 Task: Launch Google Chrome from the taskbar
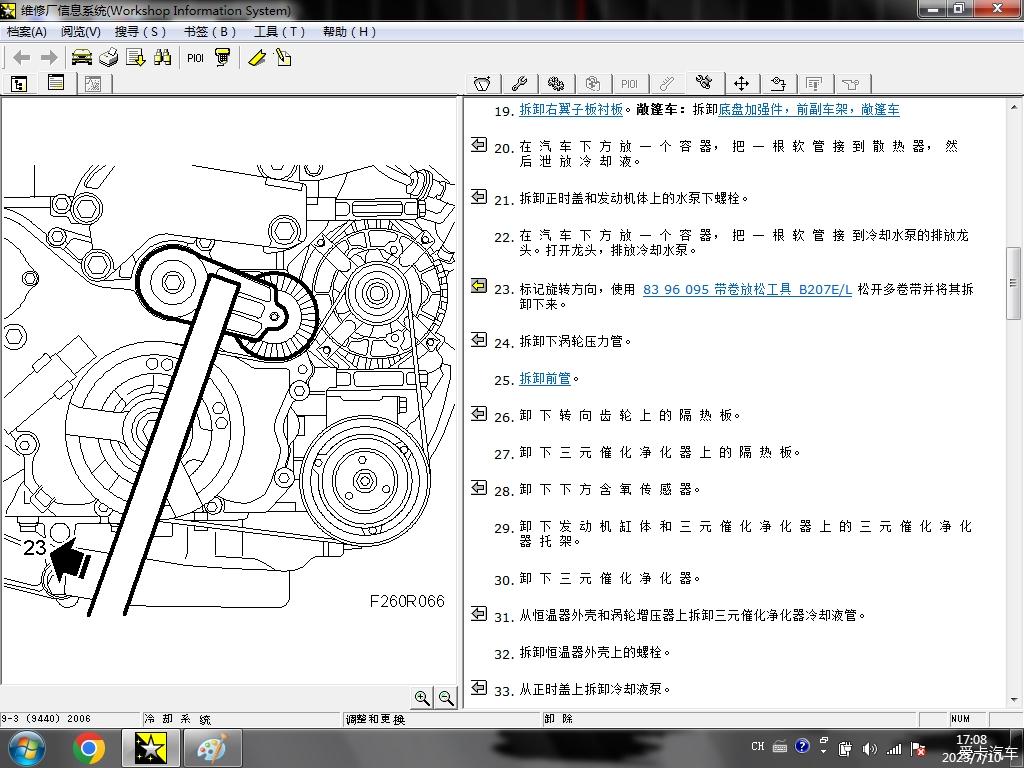click(89, 748)
